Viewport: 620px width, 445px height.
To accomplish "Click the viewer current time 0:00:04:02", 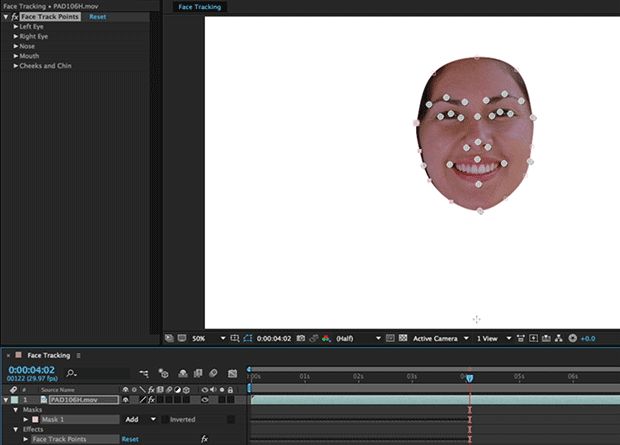I will coord(274,339).
